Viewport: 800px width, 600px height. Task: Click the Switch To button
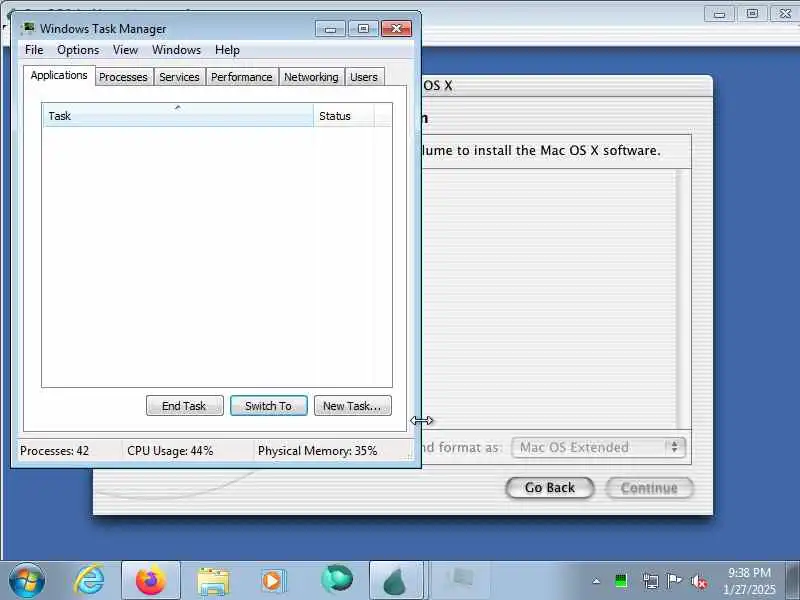coord(268,406)
